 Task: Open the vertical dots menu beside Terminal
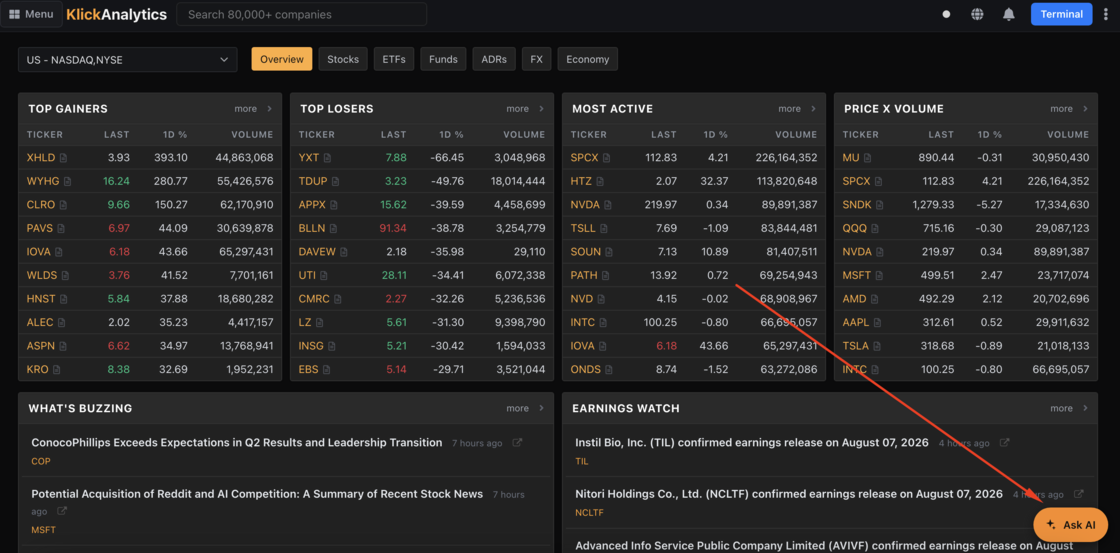[x=1106, y=14]
